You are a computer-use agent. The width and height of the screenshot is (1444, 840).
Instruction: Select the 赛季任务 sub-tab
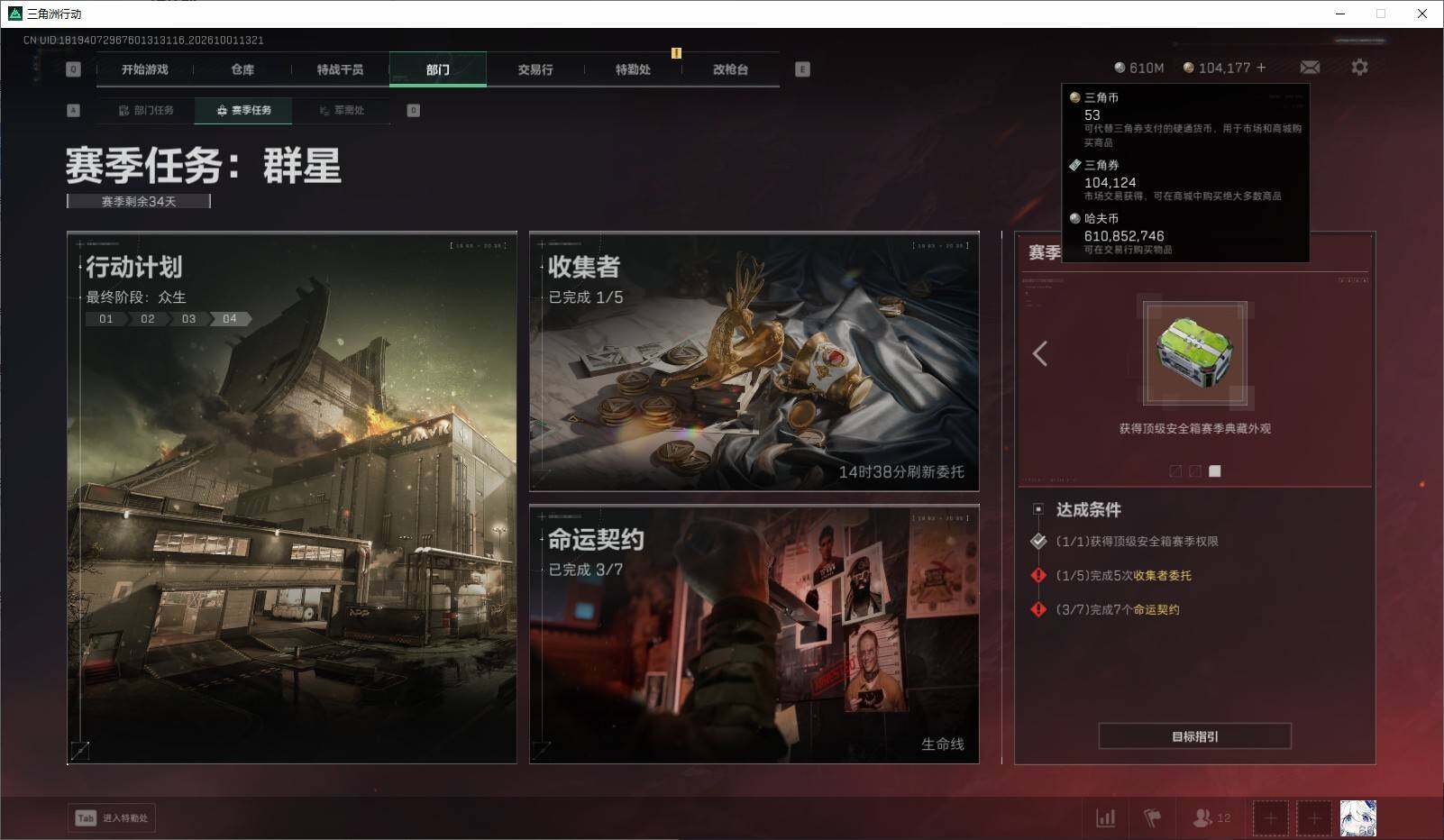tap(243, 110)
